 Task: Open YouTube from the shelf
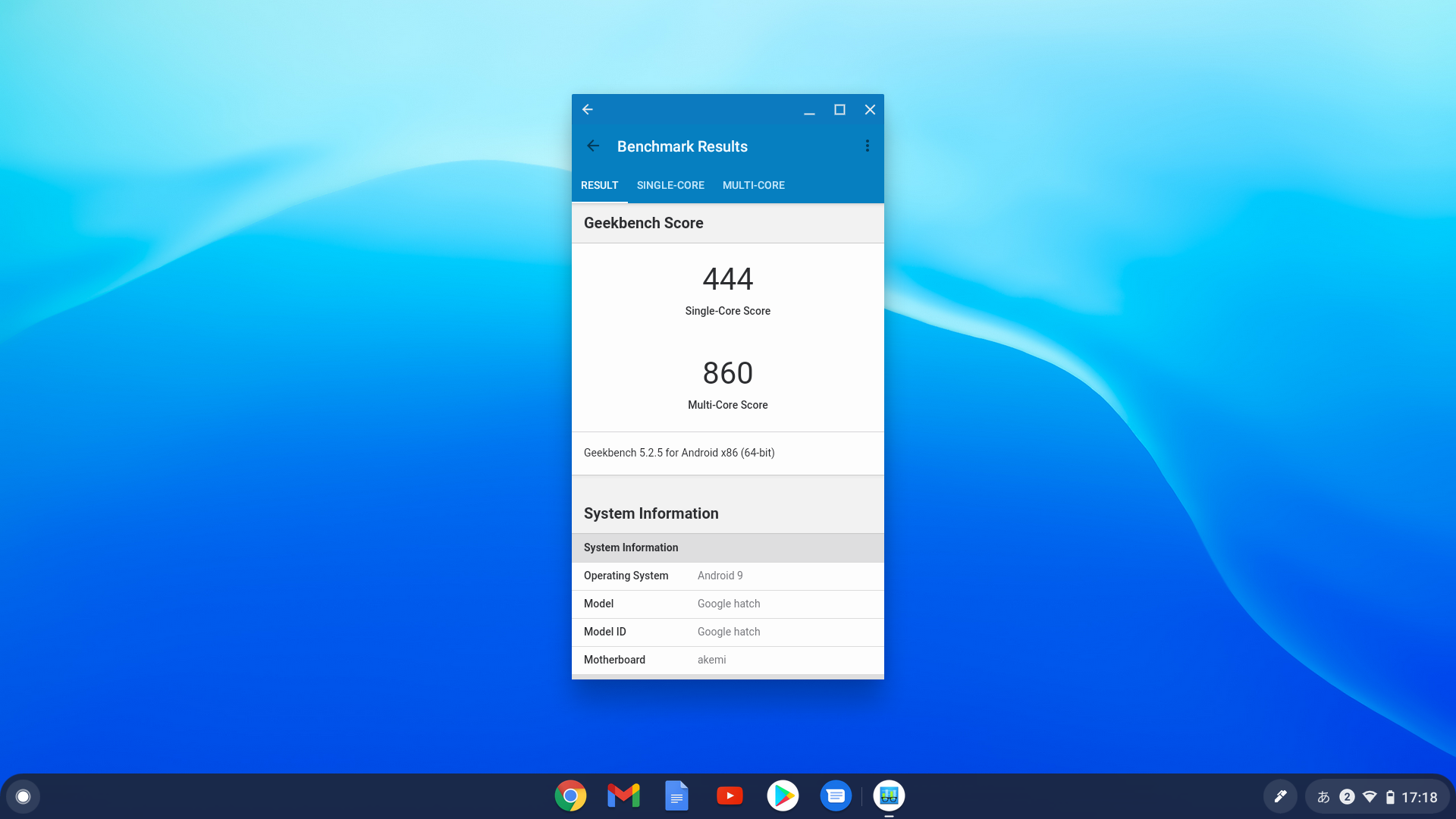pyautogui.click(x=730, y=795)
